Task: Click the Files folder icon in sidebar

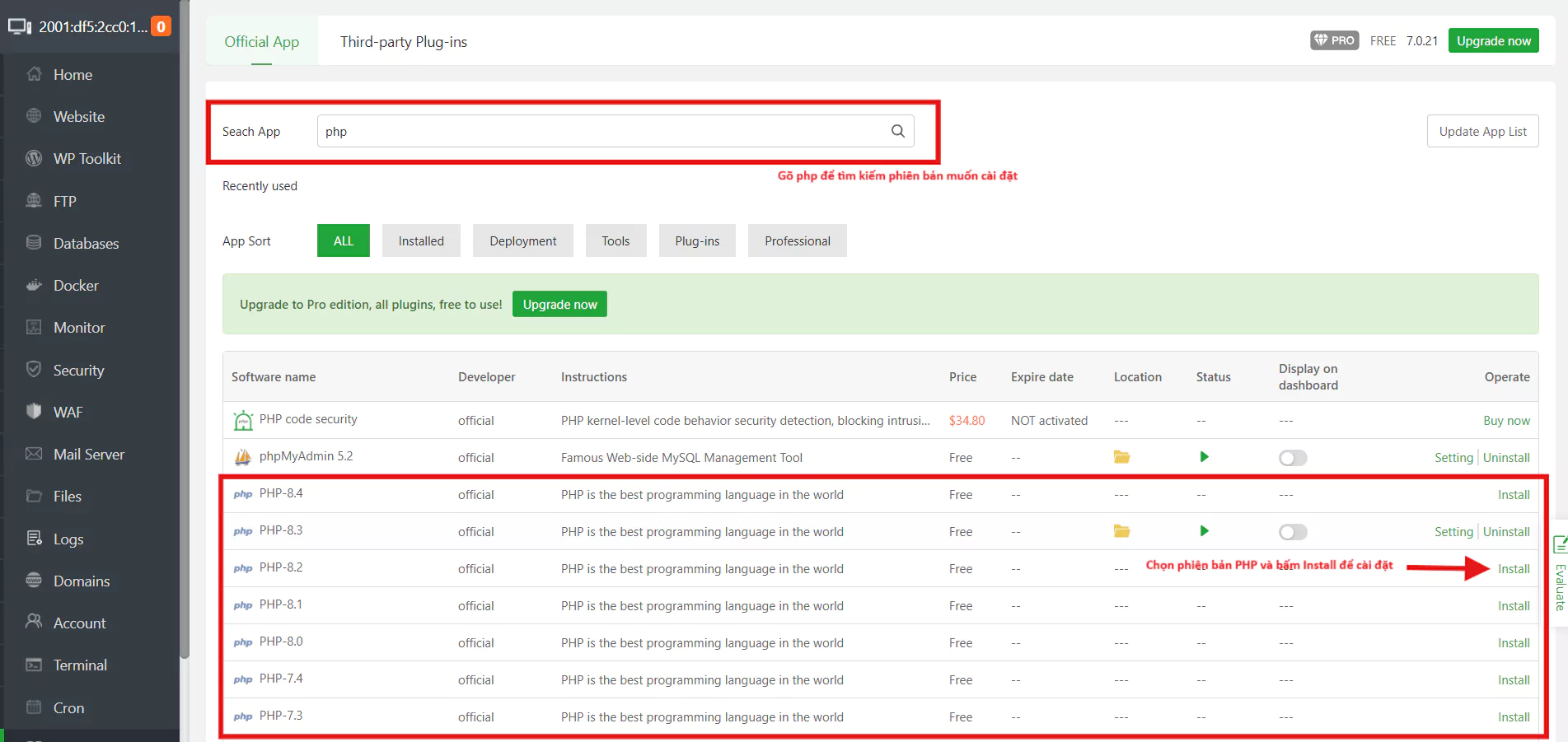Action: click(x=34, y=496)
